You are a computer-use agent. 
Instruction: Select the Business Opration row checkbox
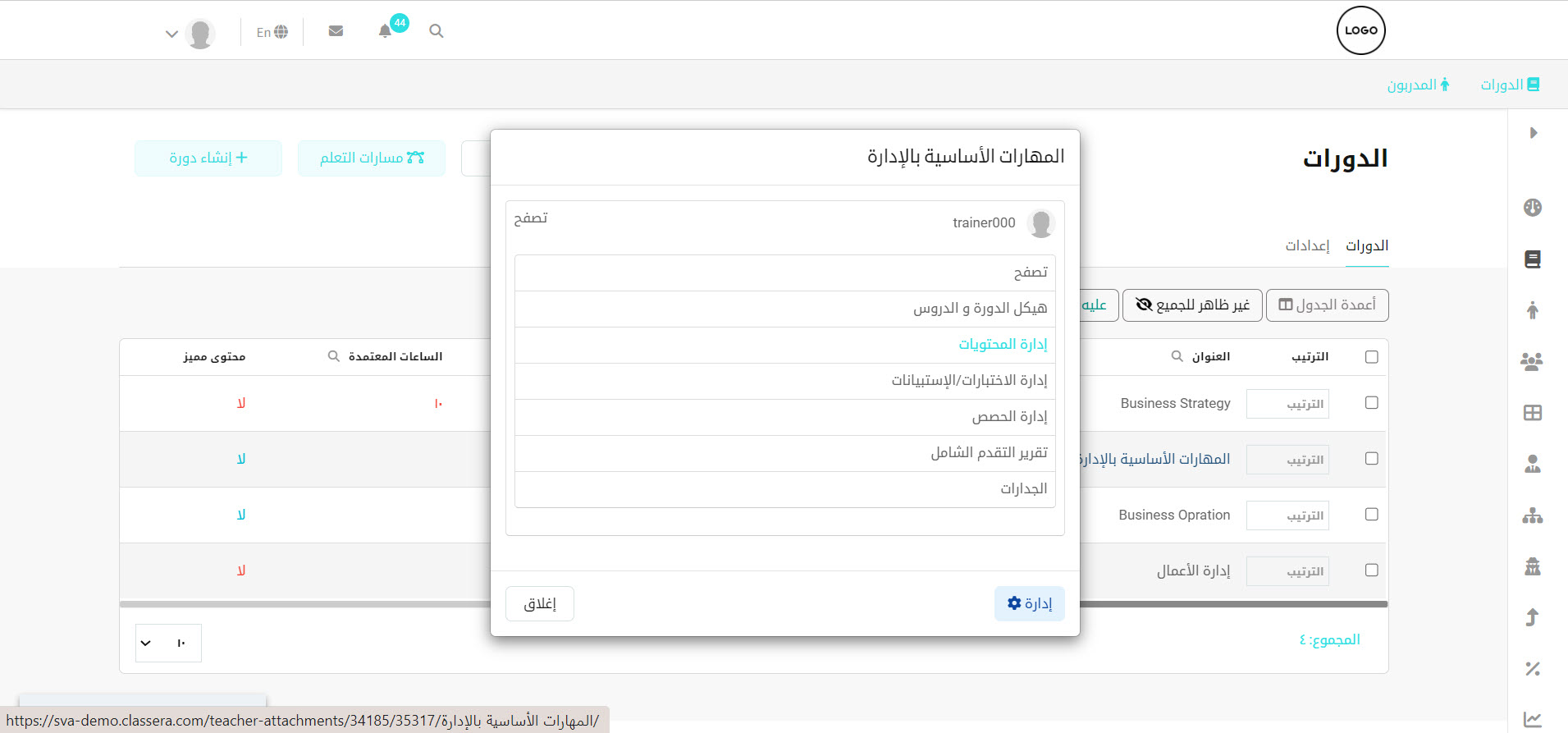pos(1371,515)
